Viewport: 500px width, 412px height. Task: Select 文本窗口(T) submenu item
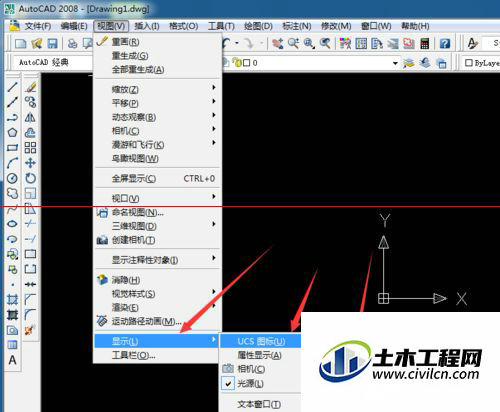259,404
